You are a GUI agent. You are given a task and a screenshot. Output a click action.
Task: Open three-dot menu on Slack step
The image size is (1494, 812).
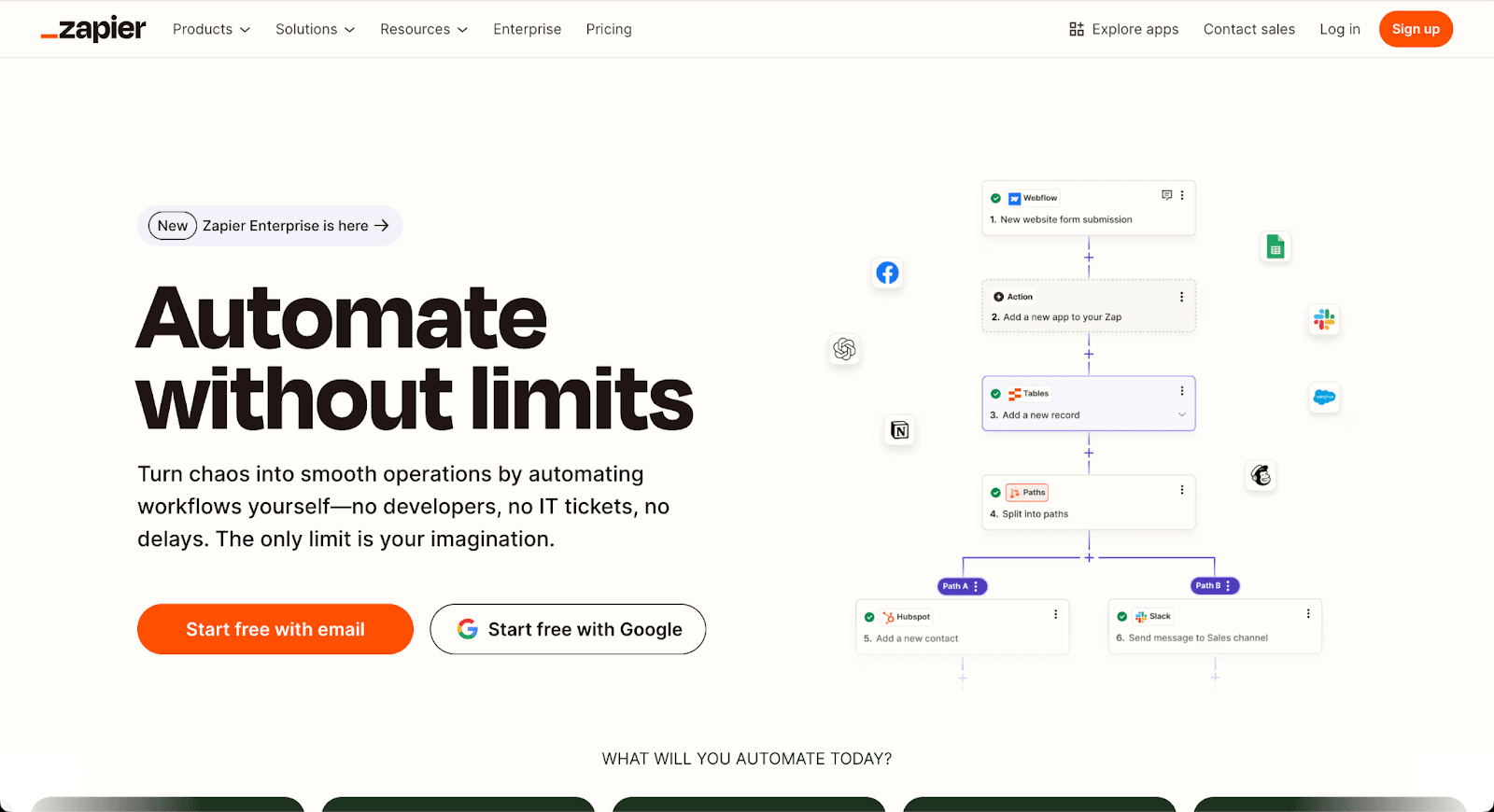point(1308,613)
